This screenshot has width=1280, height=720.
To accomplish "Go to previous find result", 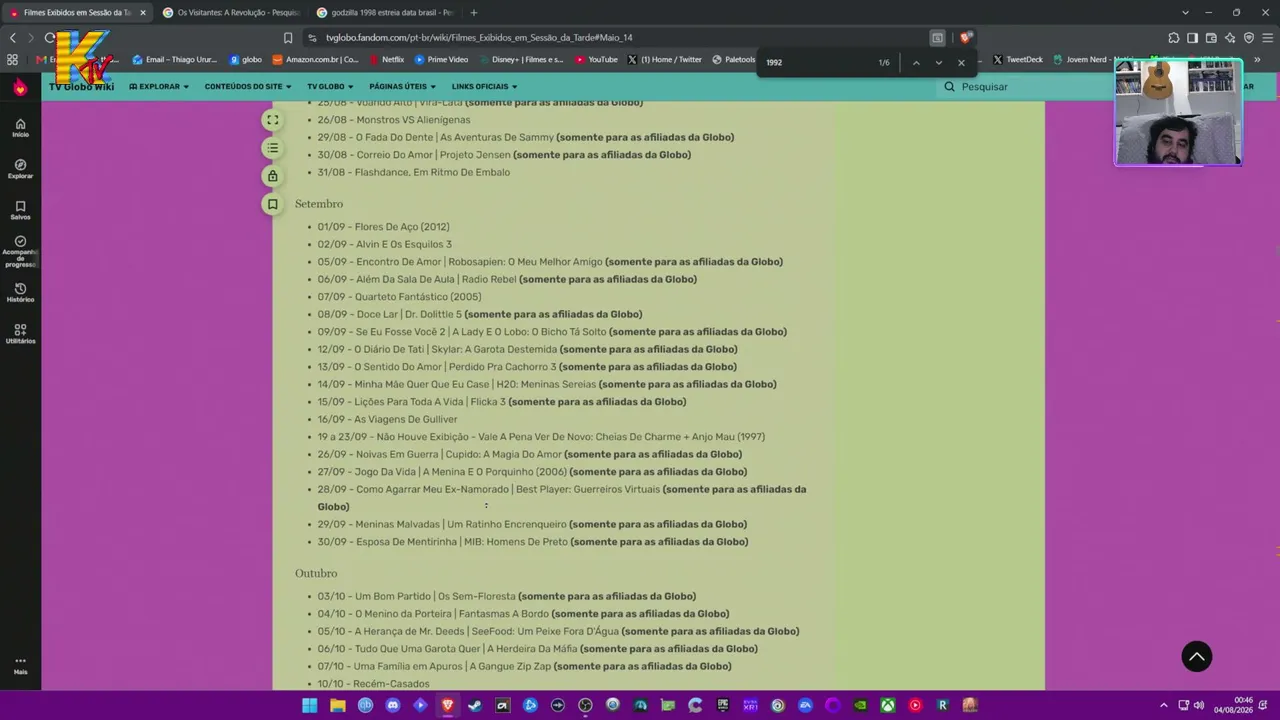I will [x=915, y=62].
